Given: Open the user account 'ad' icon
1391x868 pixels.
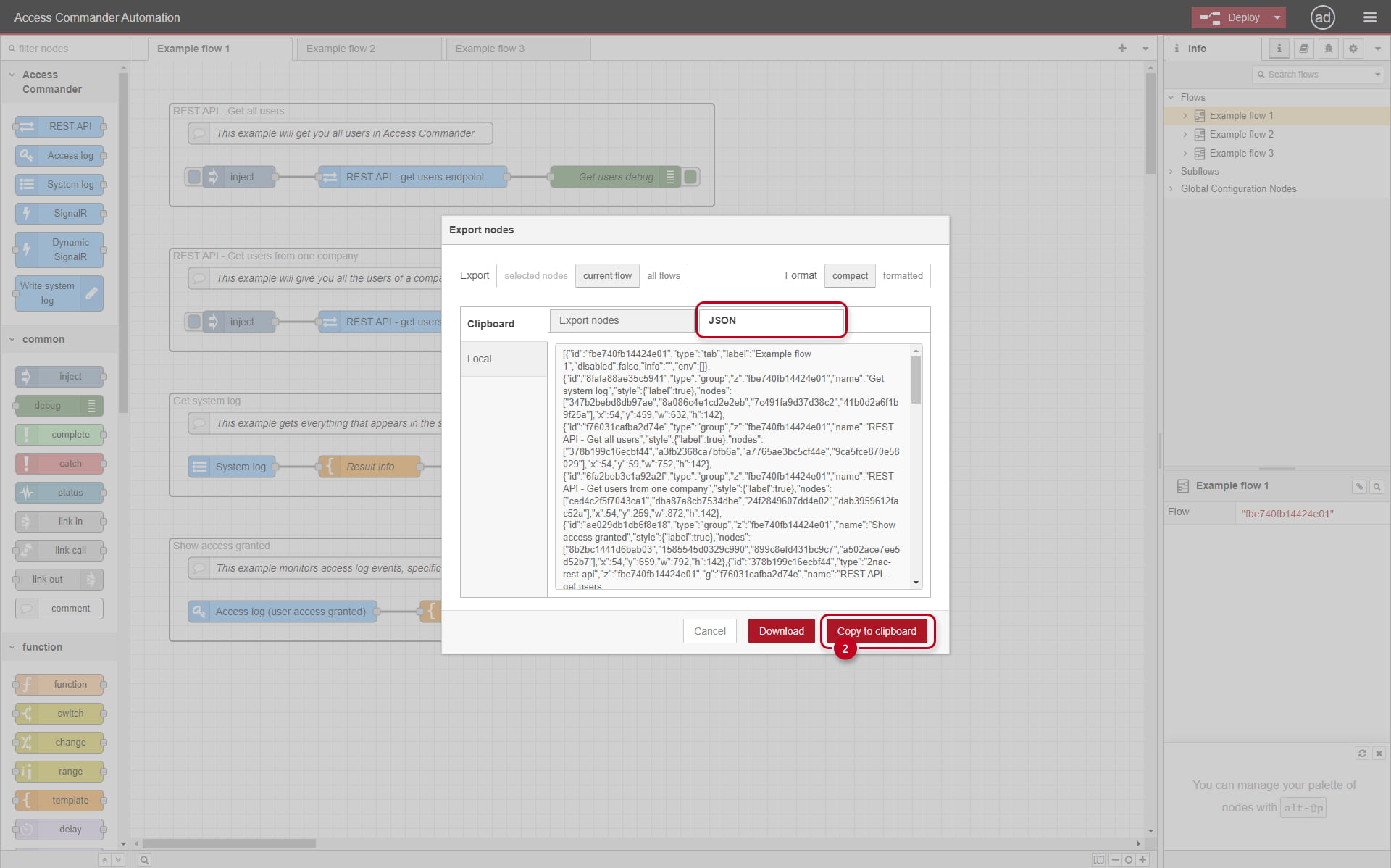Looking at the screenshot, I should (1323, 17).
